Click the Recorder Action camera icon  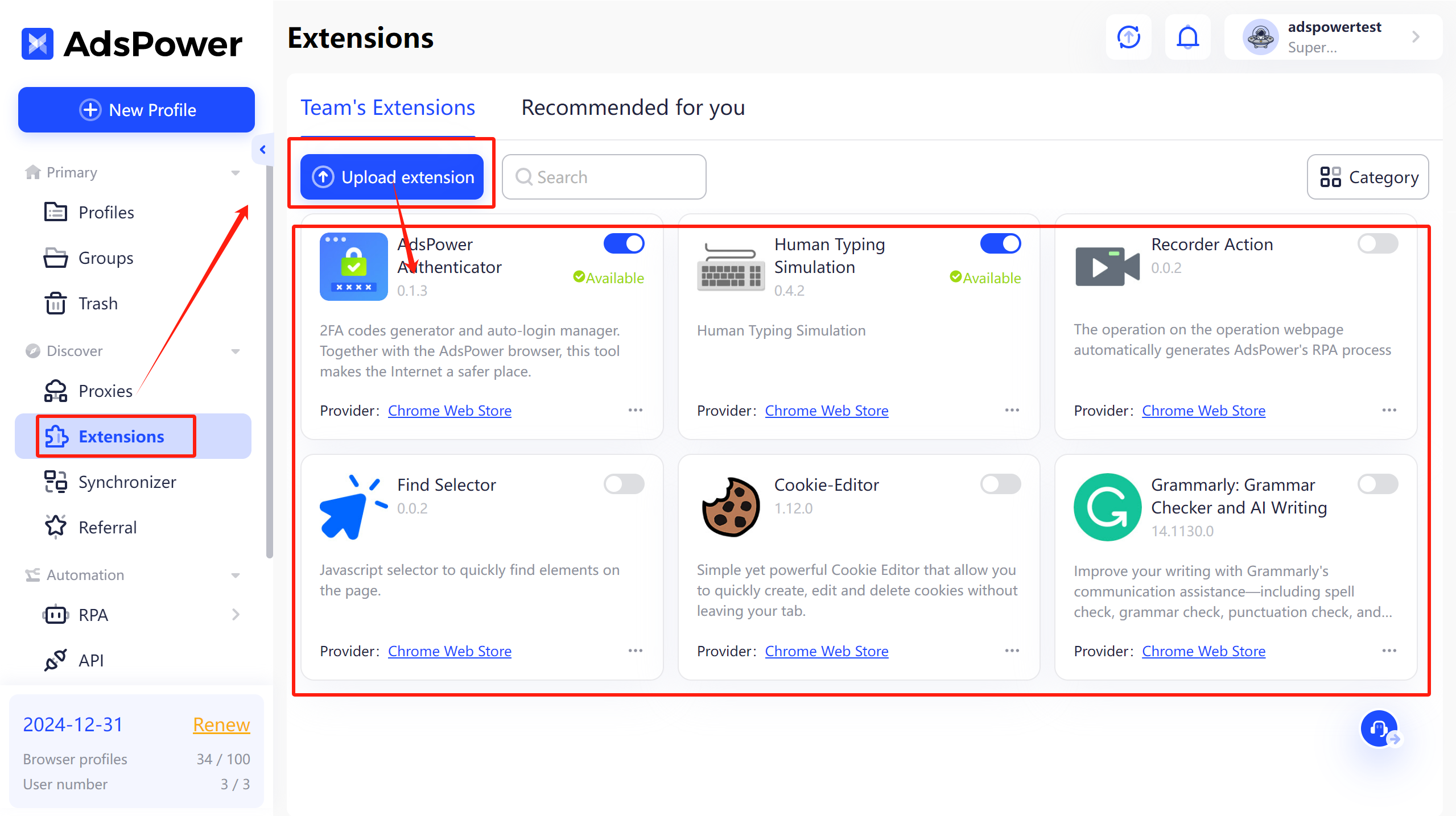(1107, 266)
